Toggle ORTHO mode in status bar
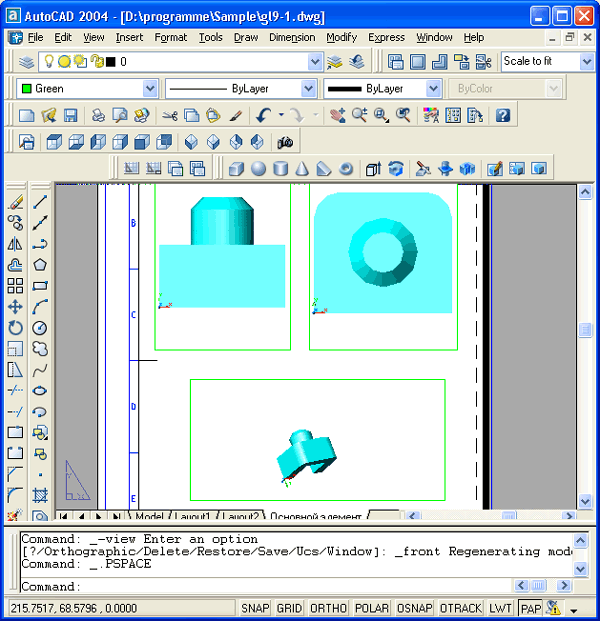600x621 pixels. tap(328, 608)
